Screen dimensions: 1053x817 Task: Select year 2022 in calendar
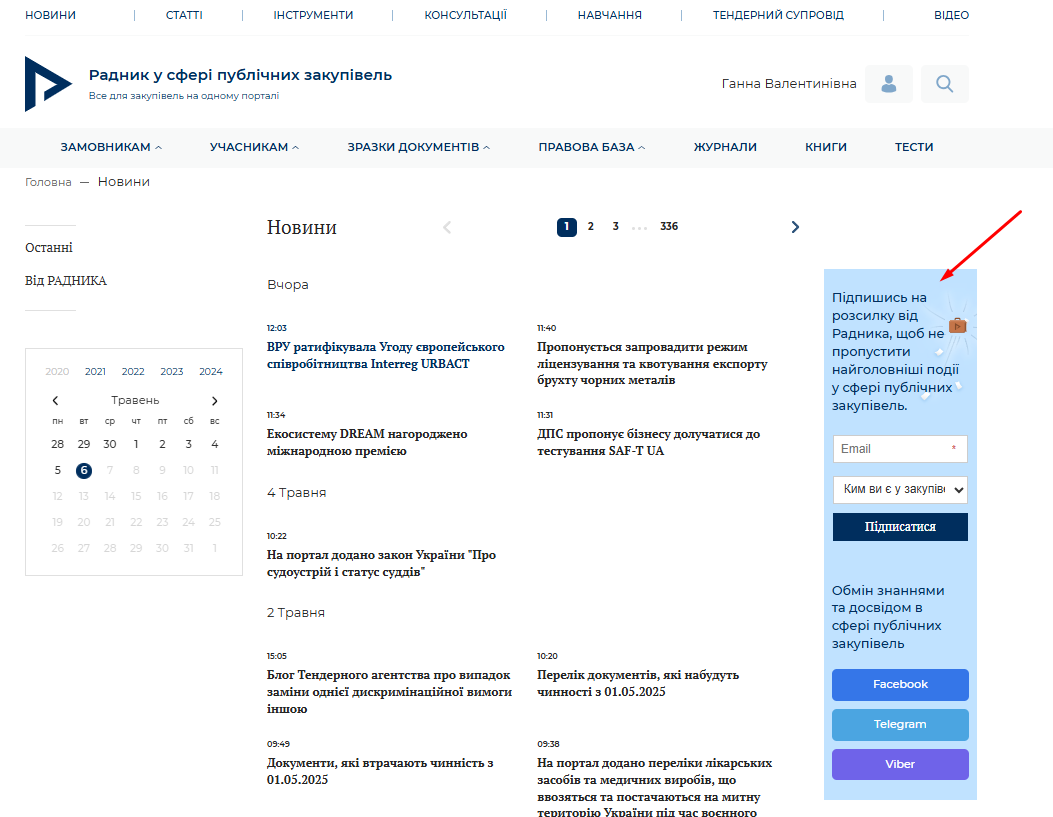coord(133,371)
